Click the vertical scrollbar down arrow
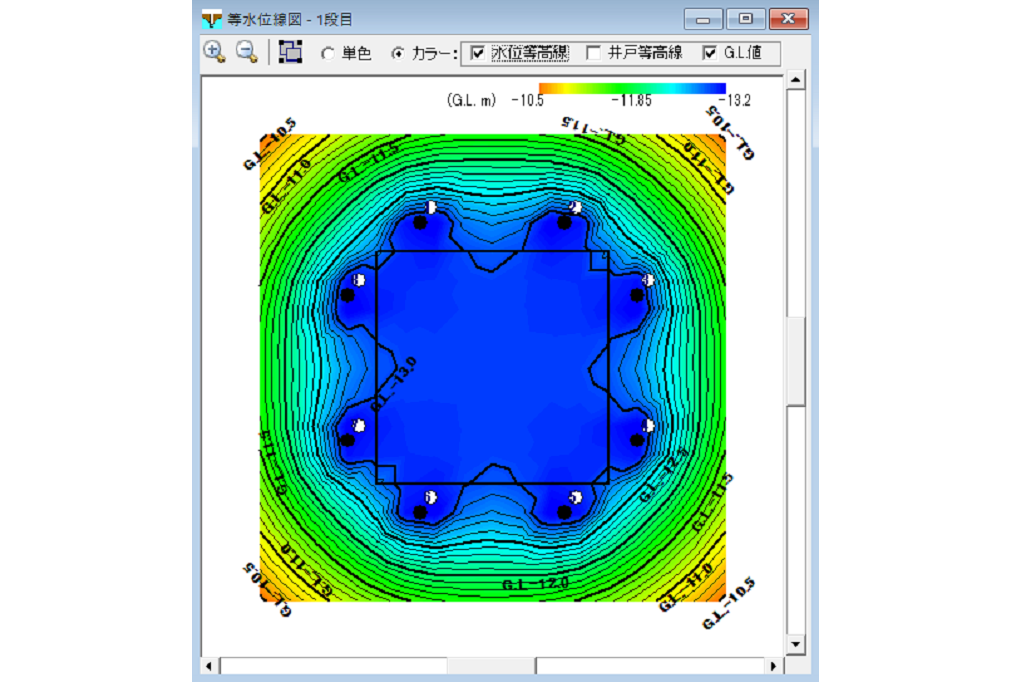 pos(795,644)
